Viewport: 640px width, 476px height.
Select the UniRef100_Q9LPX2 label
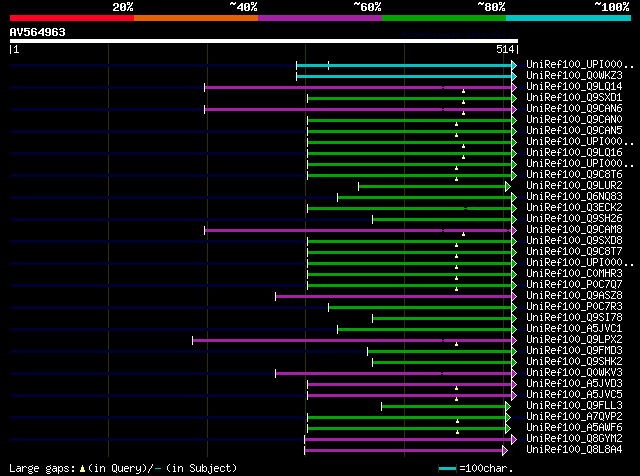point(574,340)
